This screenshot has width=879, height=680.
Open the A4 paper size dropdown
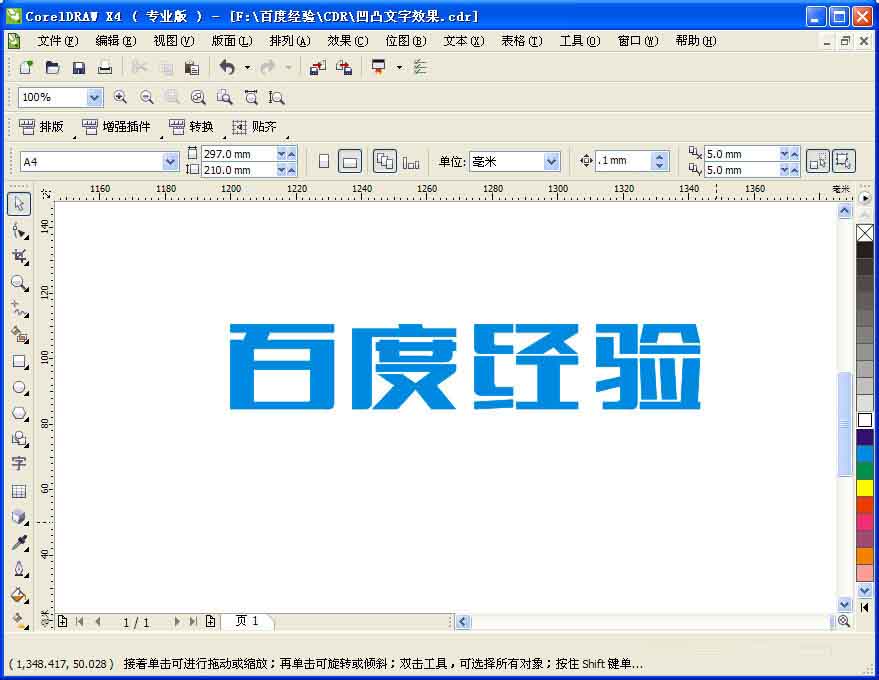tap(170, 162)
